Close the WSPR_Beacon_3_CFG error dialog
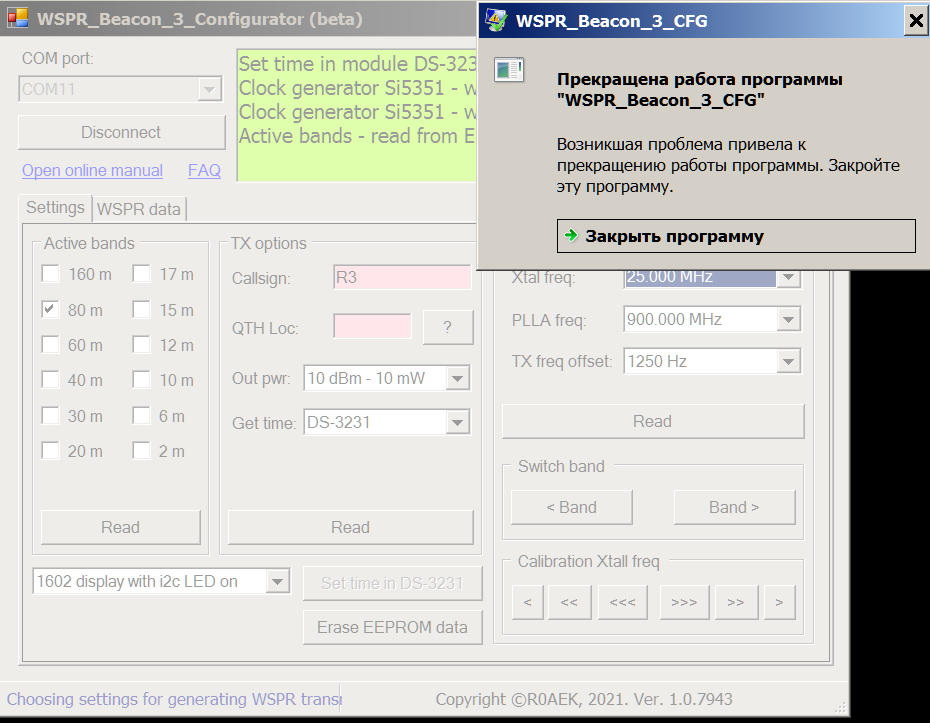Viewport: 930px width, 723px height. [x=916, y=21]
